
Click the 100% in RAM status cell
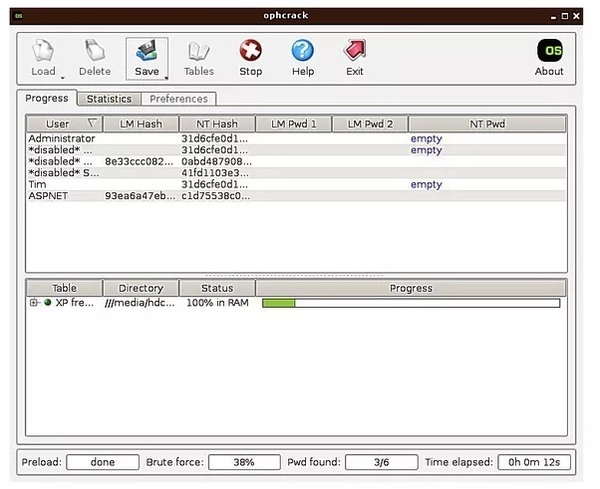(217, 303)
